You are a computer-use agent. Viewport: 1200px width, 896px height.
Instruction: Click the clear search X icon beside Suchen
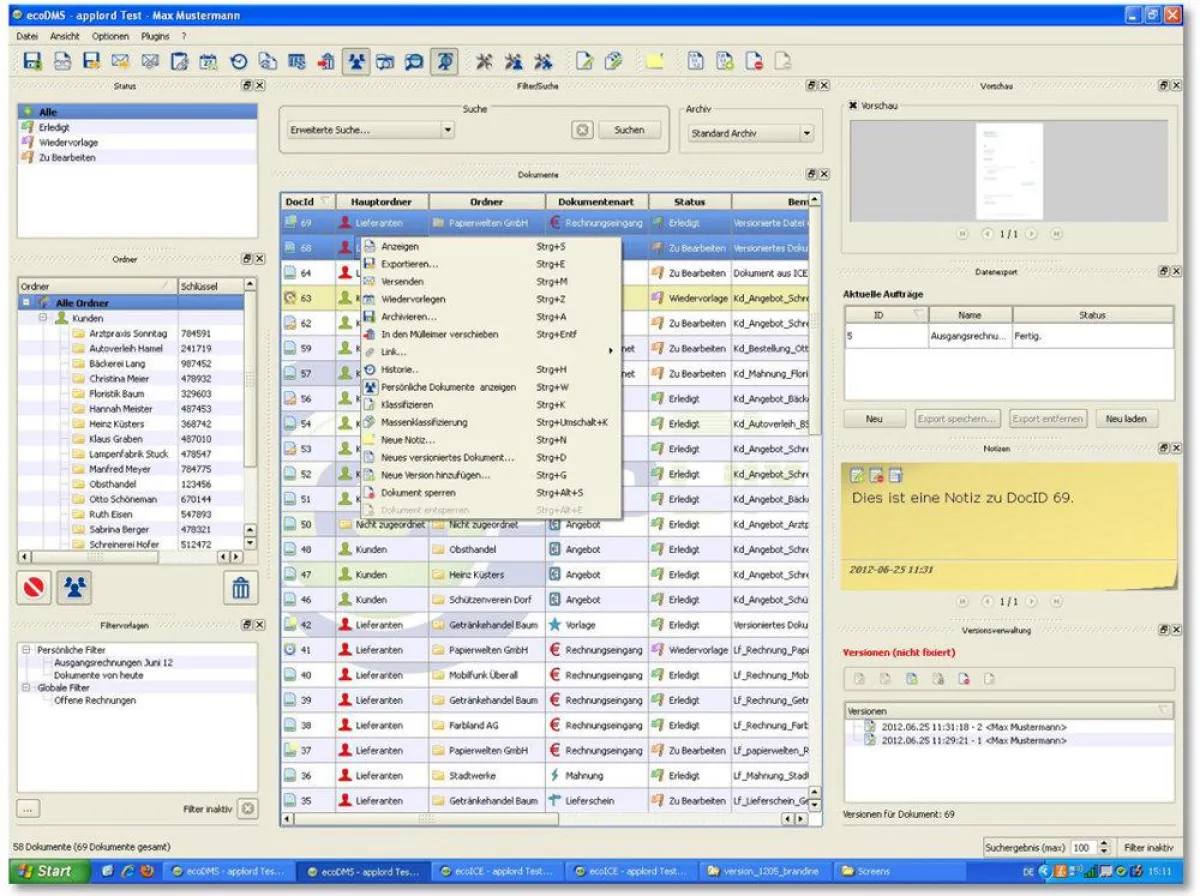coord(582,131)
